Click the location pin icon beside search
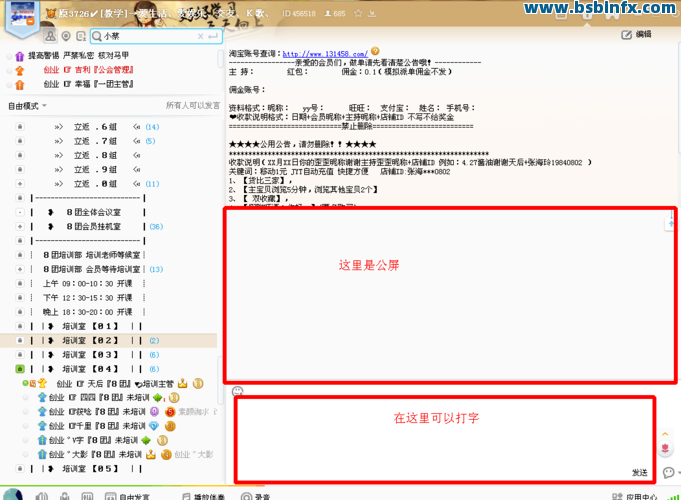The width and height of the screenshot is (681, 500). [x=66, y=36]
